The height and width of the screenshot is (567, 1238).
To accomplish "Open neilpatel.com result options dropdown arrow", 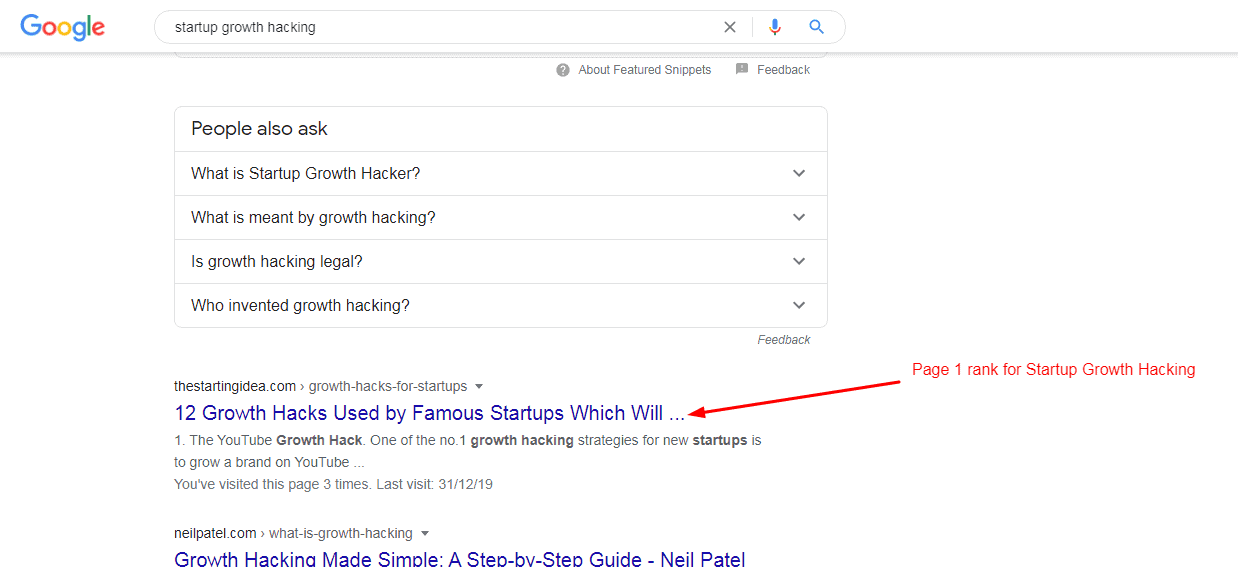I will coord(425,533).
